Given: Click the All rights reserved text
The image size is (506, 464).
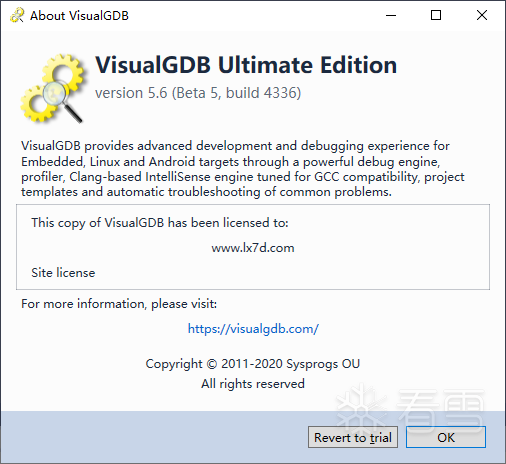Looking at the screenshot, I should (253, 384).
